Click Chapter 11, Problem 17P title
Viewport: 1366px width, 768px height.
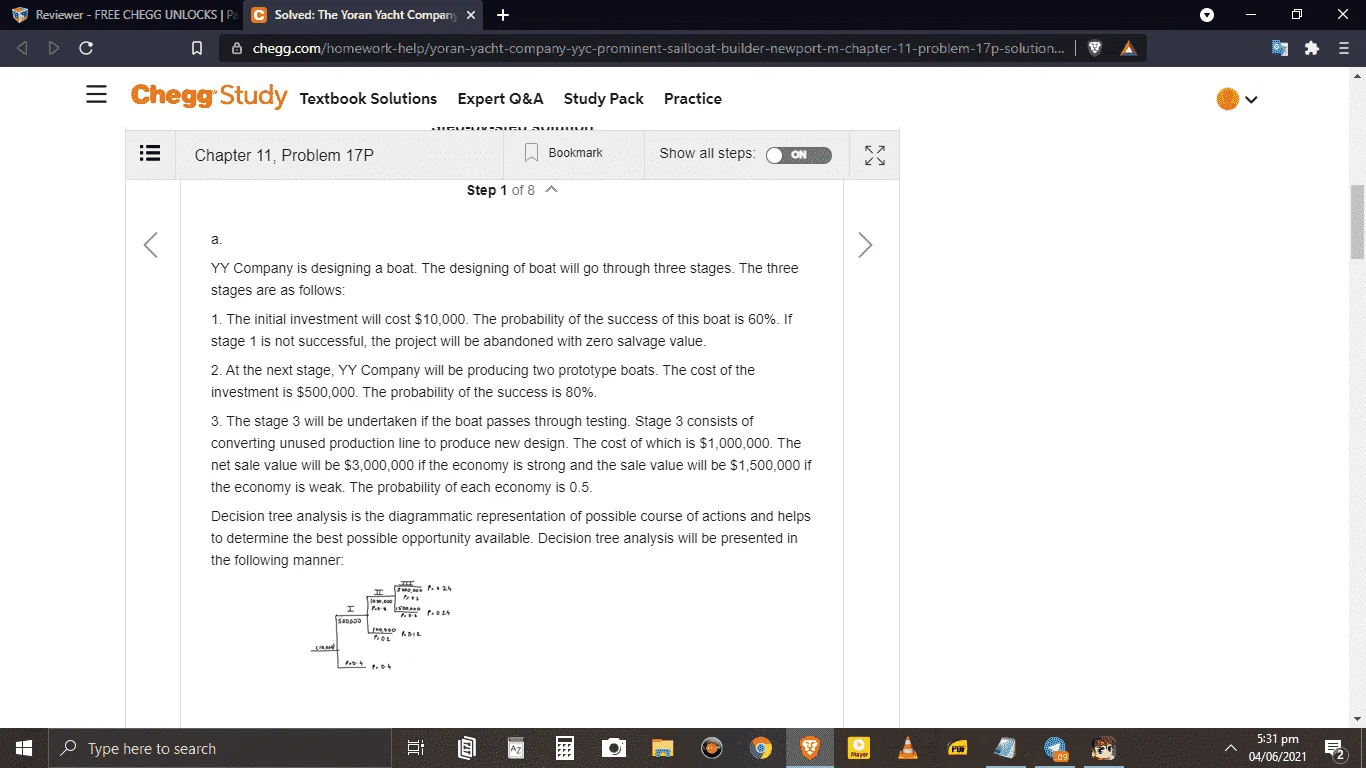click(284, 155)
